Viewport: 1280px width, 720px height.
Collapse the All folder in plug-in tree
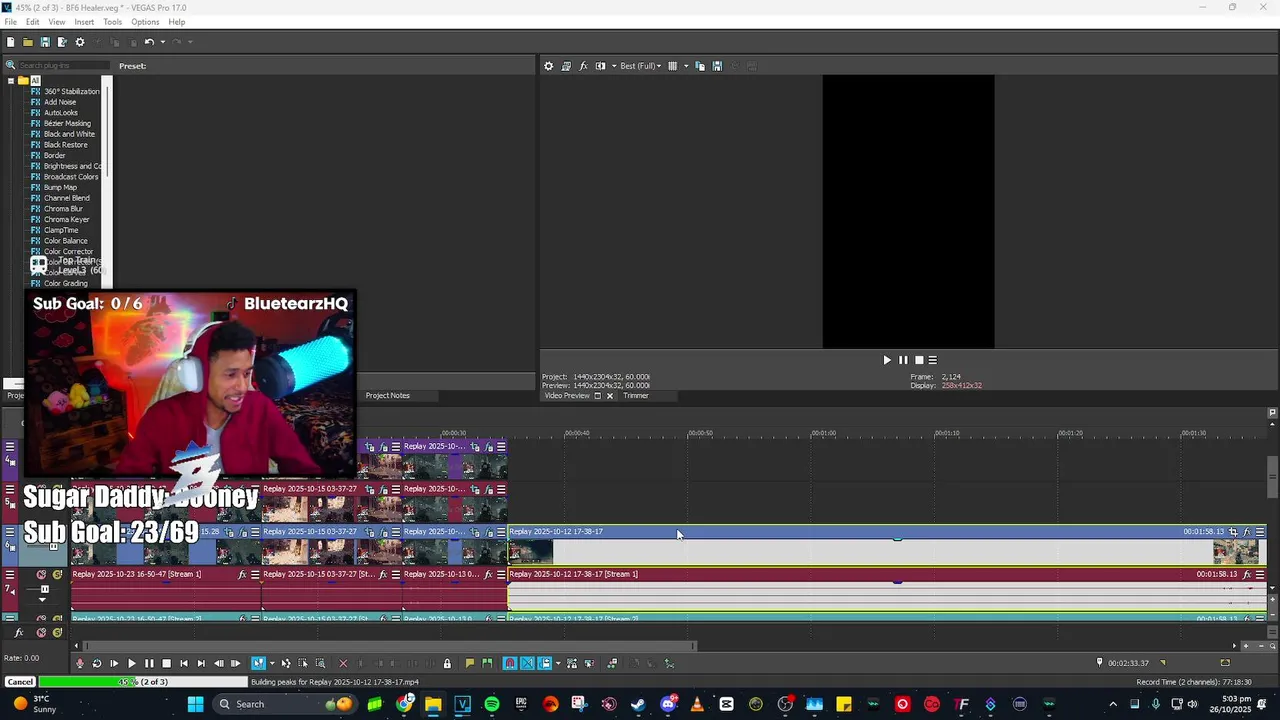pos(11,81)
